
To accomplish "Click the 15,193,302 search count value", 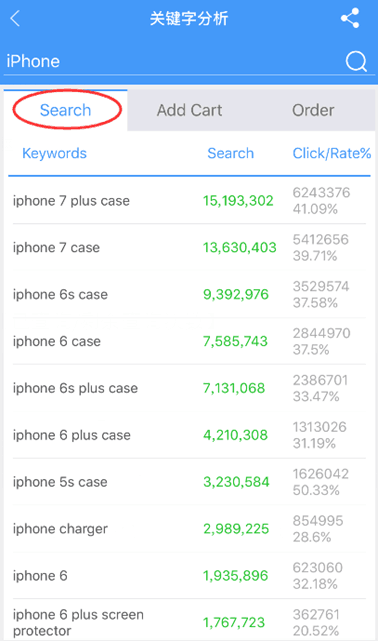I will point(238,201).
